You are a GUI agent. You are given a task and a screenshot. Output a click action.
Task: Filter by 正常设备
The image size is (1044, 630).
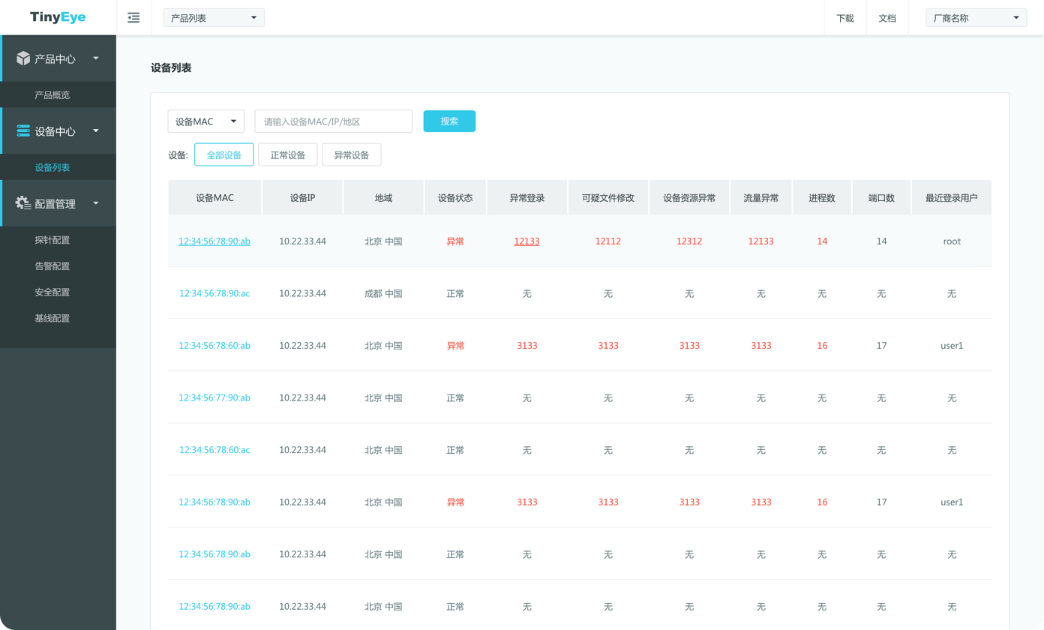coord(288,155)
